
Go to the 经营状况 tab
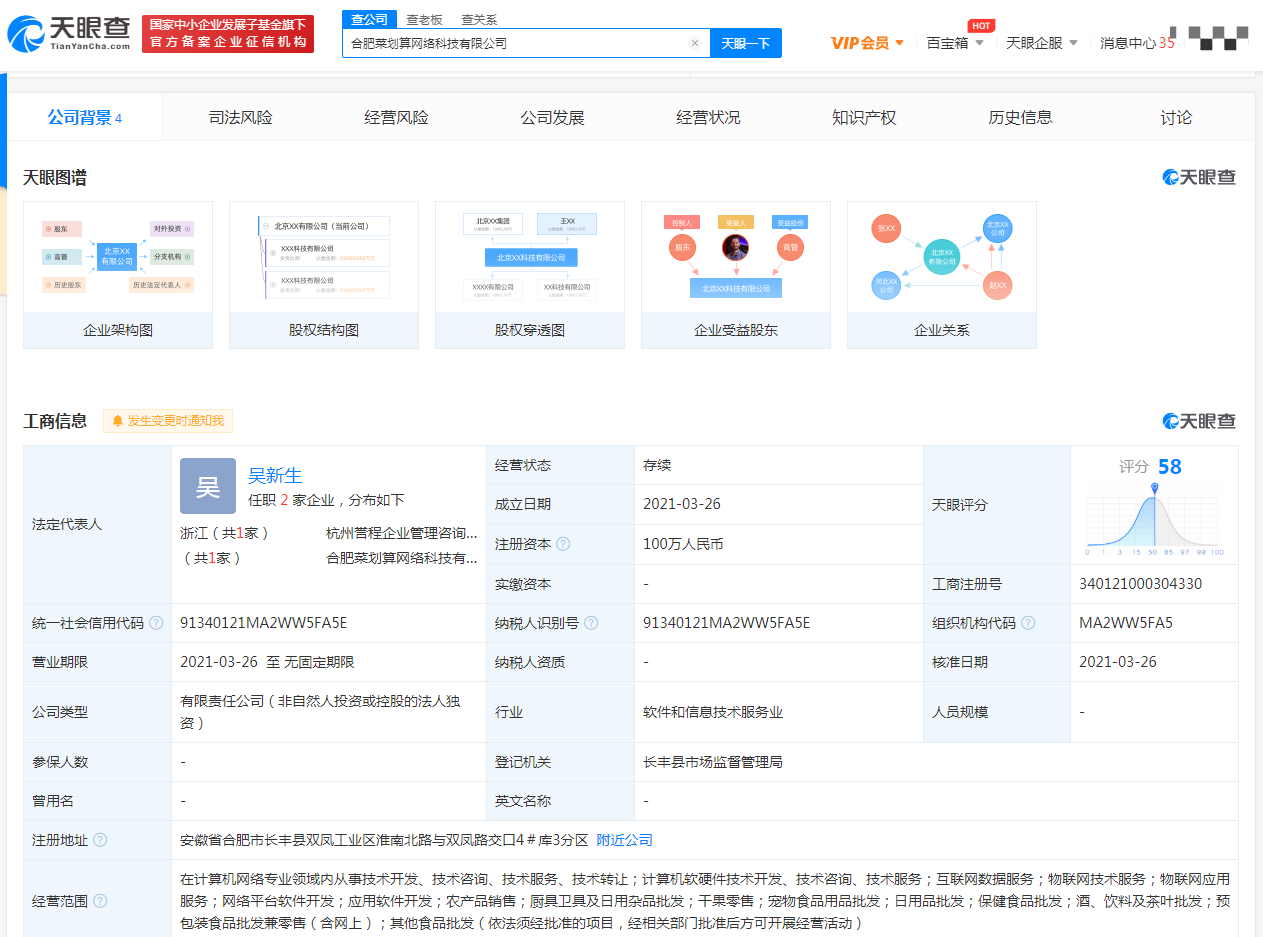coord(708,118)
